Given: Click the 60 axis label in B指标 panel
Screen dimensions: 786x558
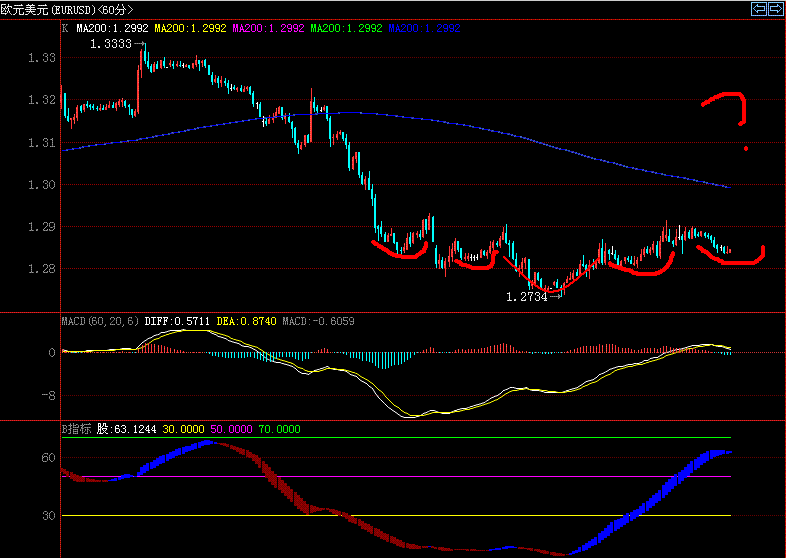Looking at the screenshot, I should click(49, 458).
